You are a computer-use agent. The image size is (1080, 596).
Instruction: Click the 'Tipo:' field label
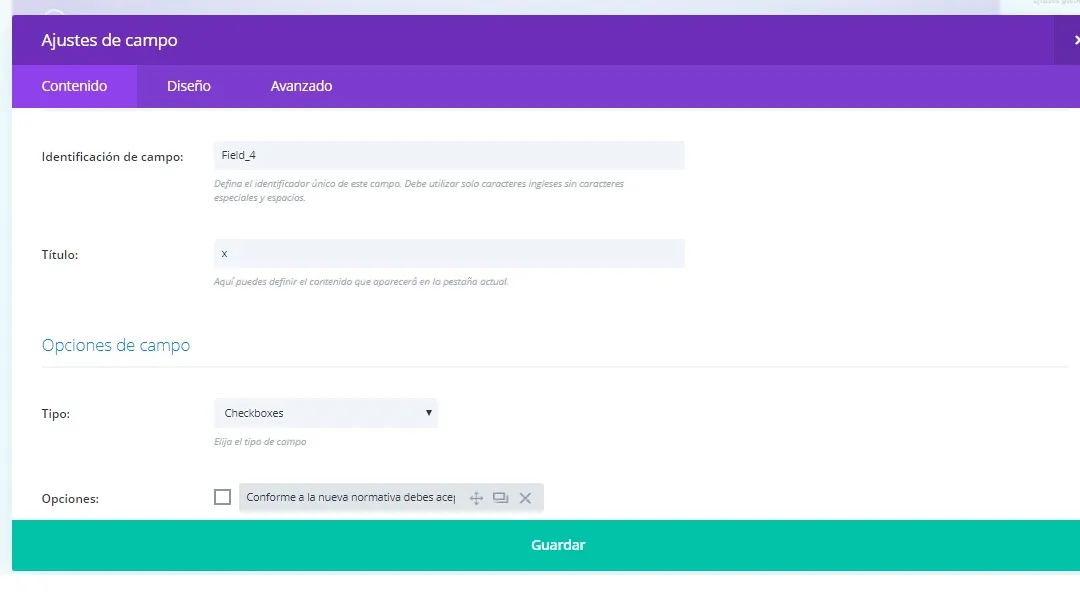coord(56,414)
